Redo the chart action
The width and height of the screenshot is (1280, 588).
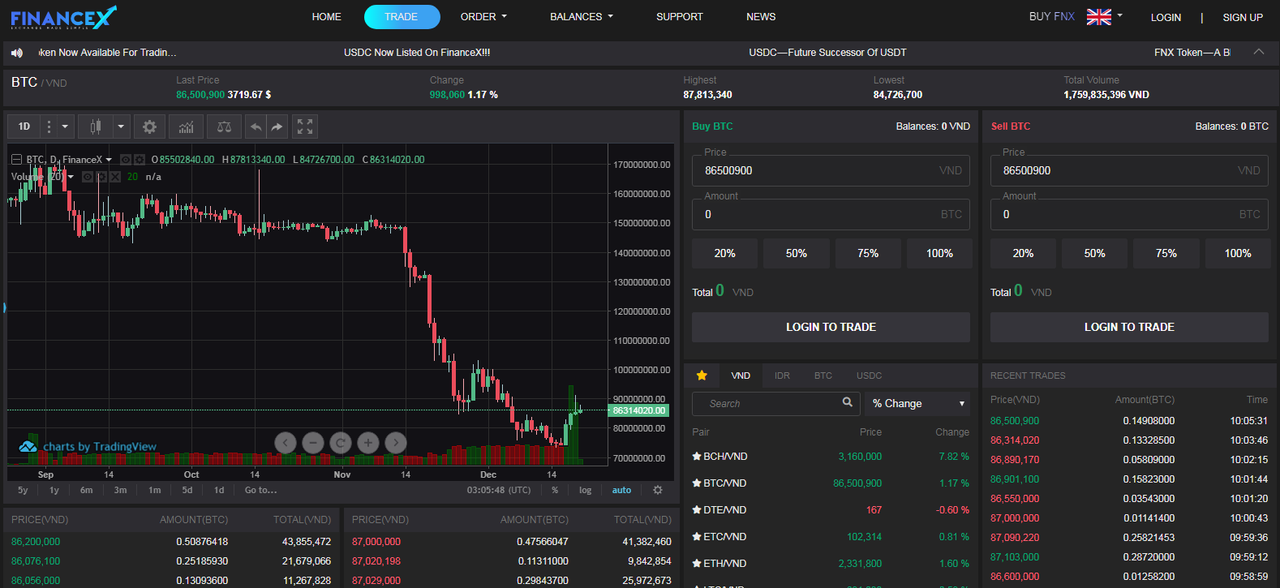[x=277, y=127]
